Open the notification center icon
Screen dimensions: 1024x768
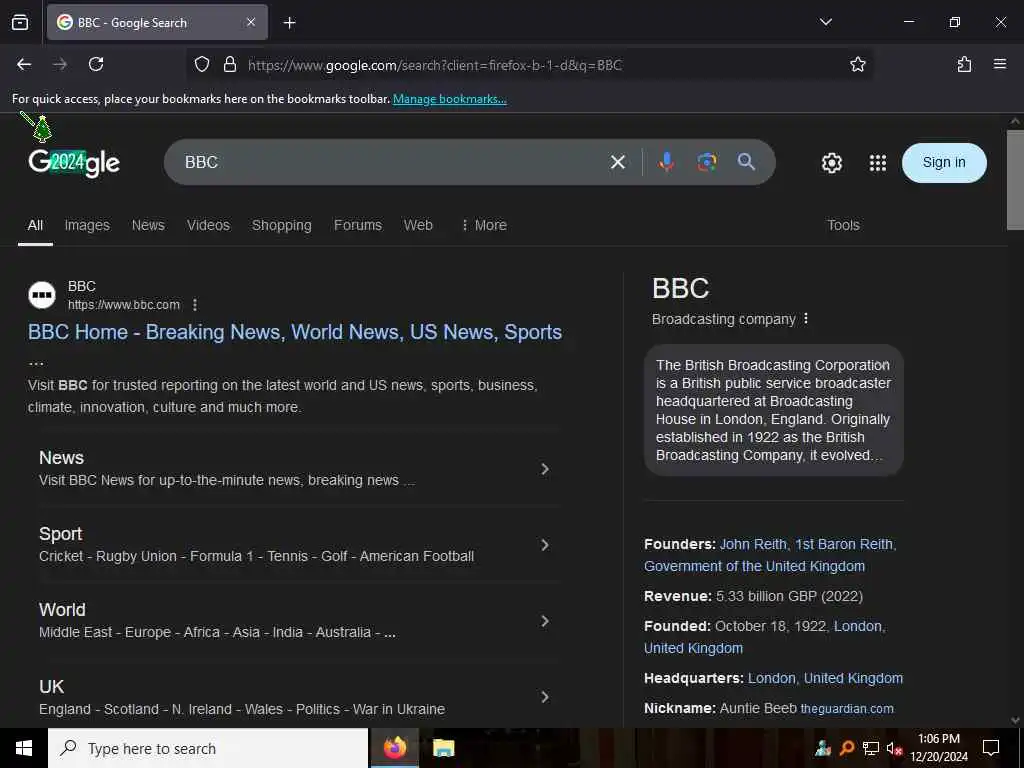[x=991, y=748]
